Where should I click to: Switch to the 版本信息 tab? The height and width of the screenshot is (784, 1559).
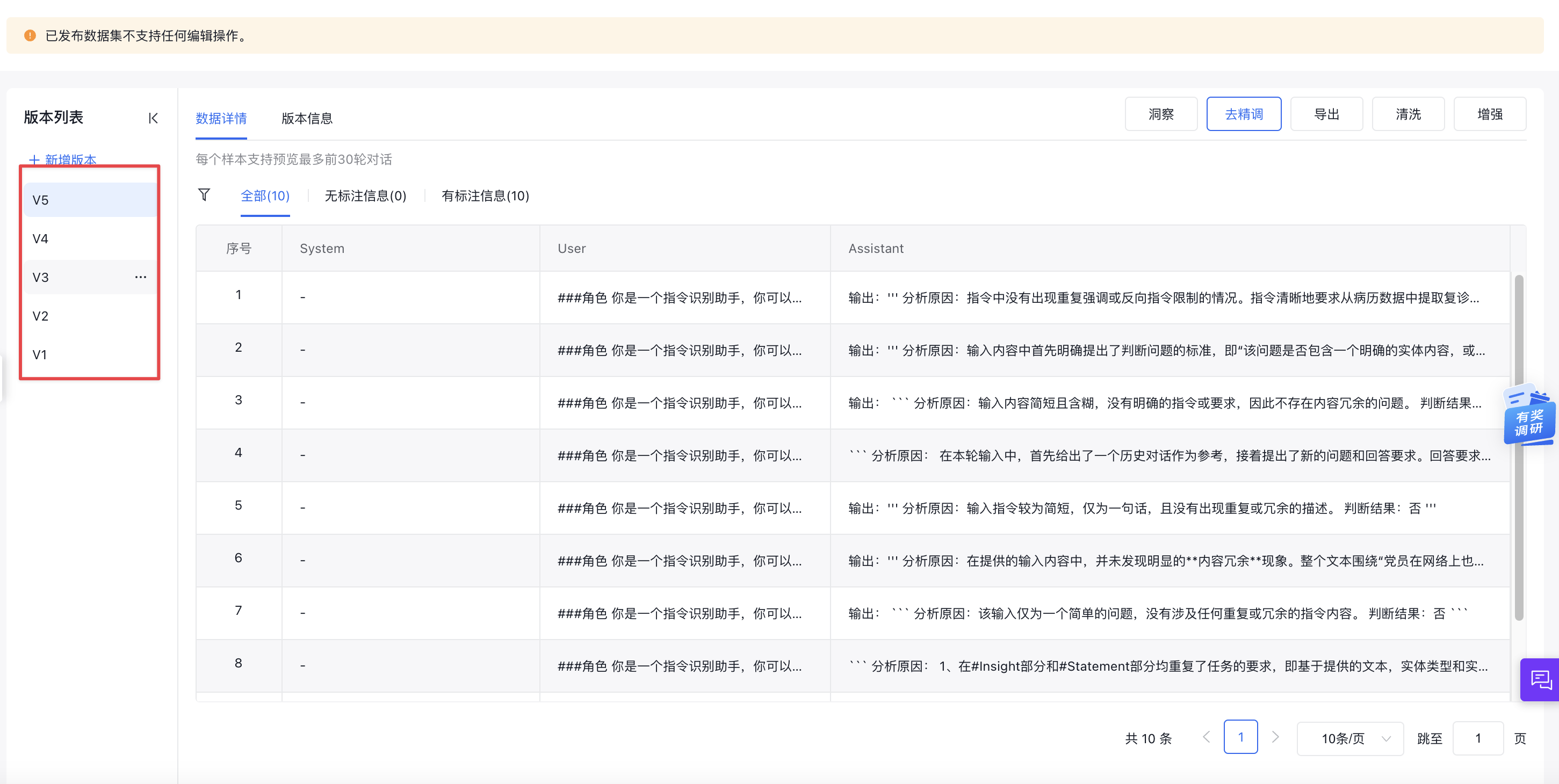click(307, 118)
